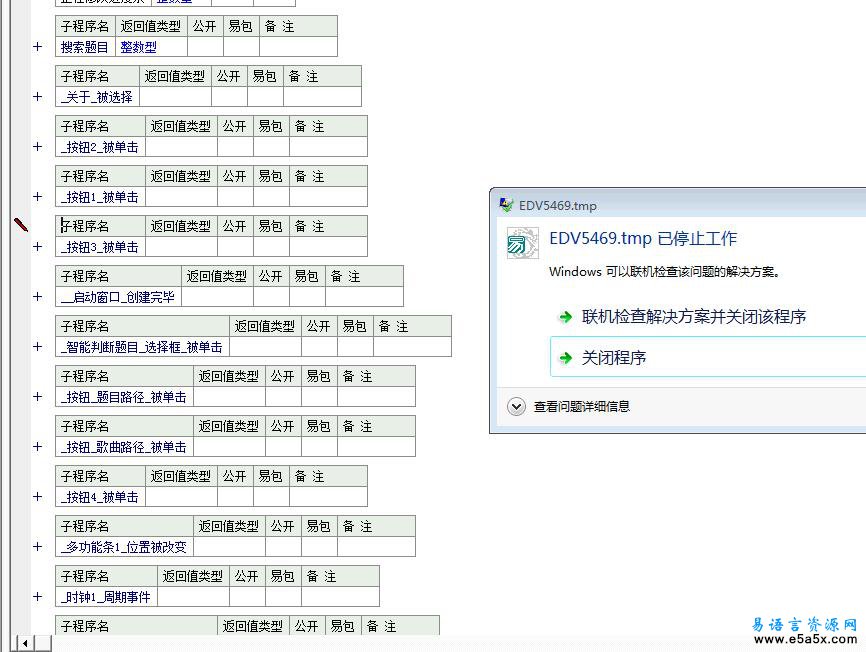Click the 备注 cell of _关于_被选择
Image resolution: width=866 pixels, height=652 pixels.
coord(322,97)
